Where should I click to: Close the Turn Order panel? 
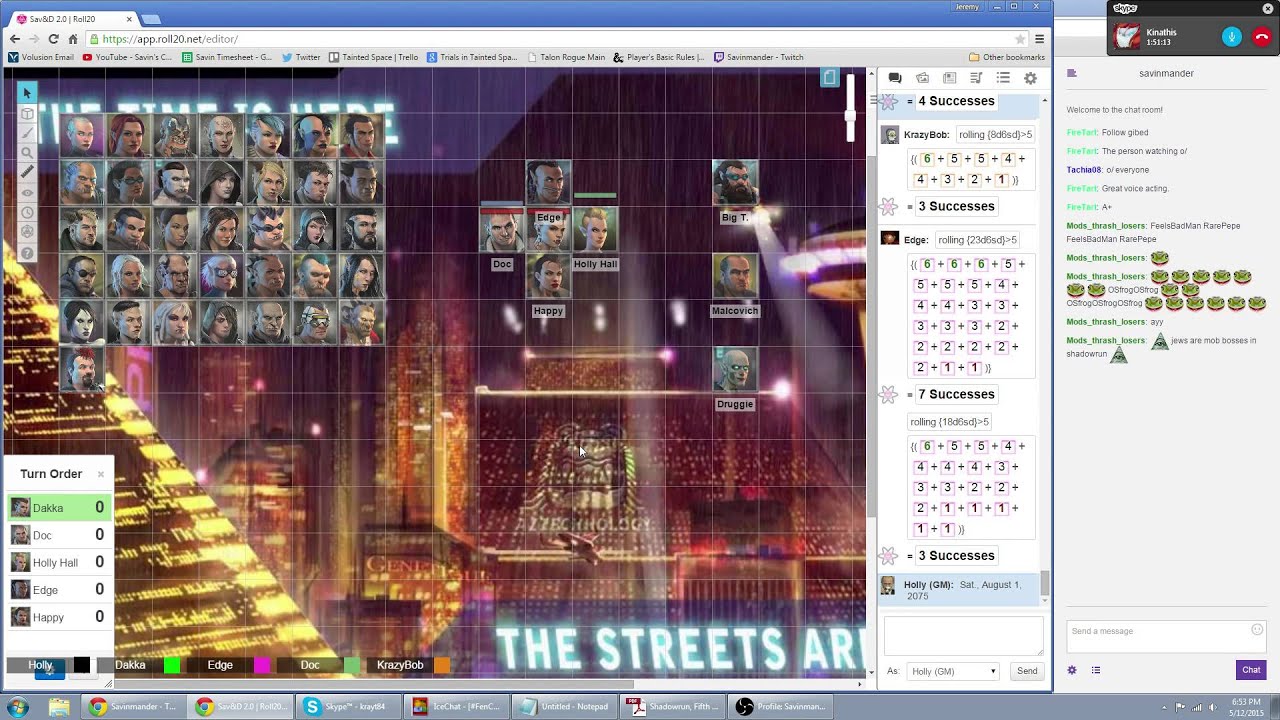coord(100,474)
